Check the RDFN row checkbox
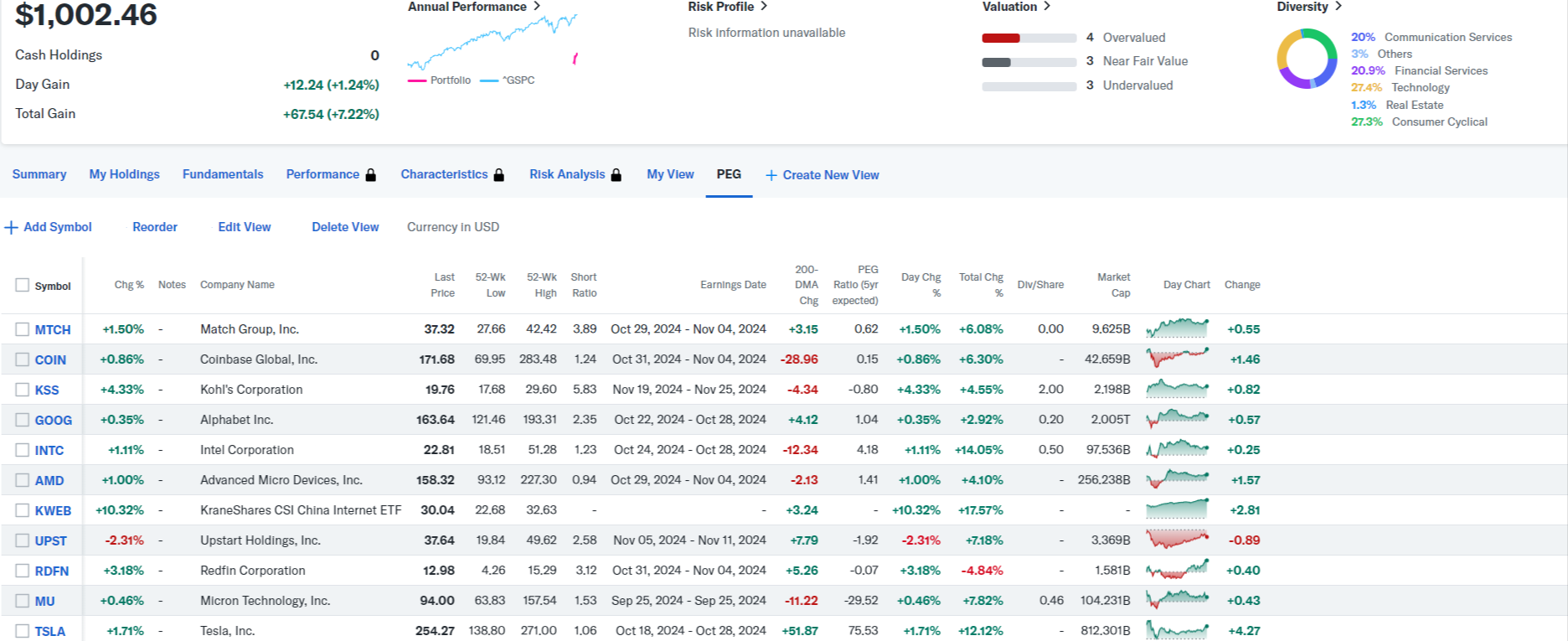This screenshot has height=641, width=1568. click(x=22, y=571)
